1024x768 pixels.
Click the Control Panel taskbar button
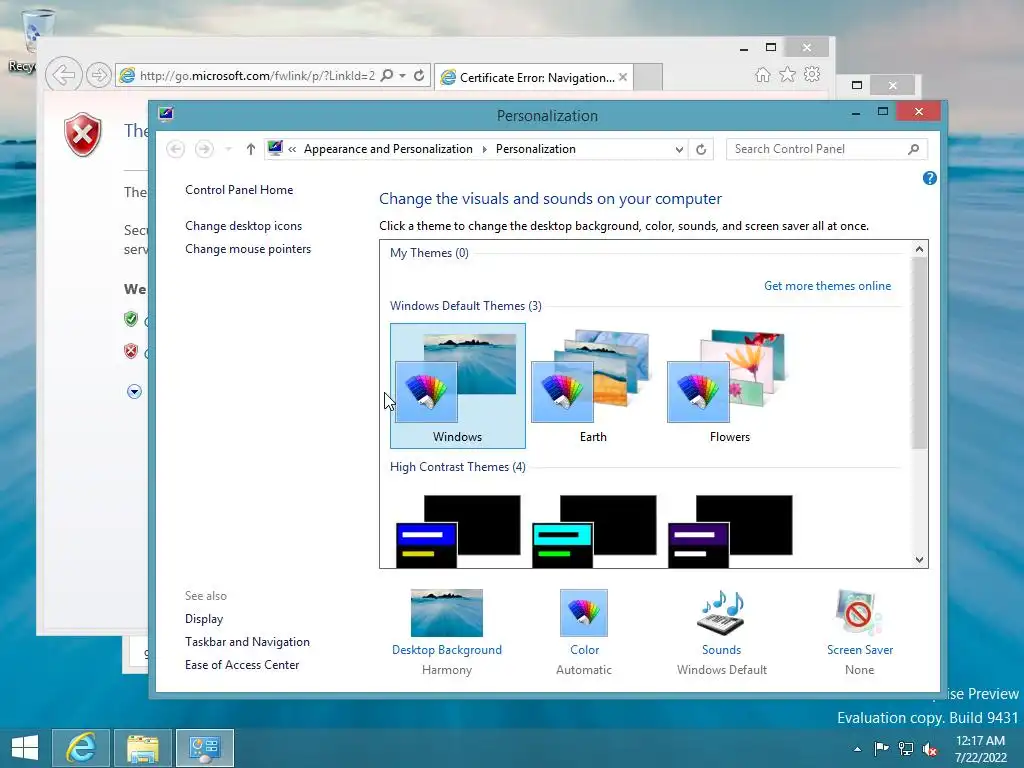(x=205, y=748)
